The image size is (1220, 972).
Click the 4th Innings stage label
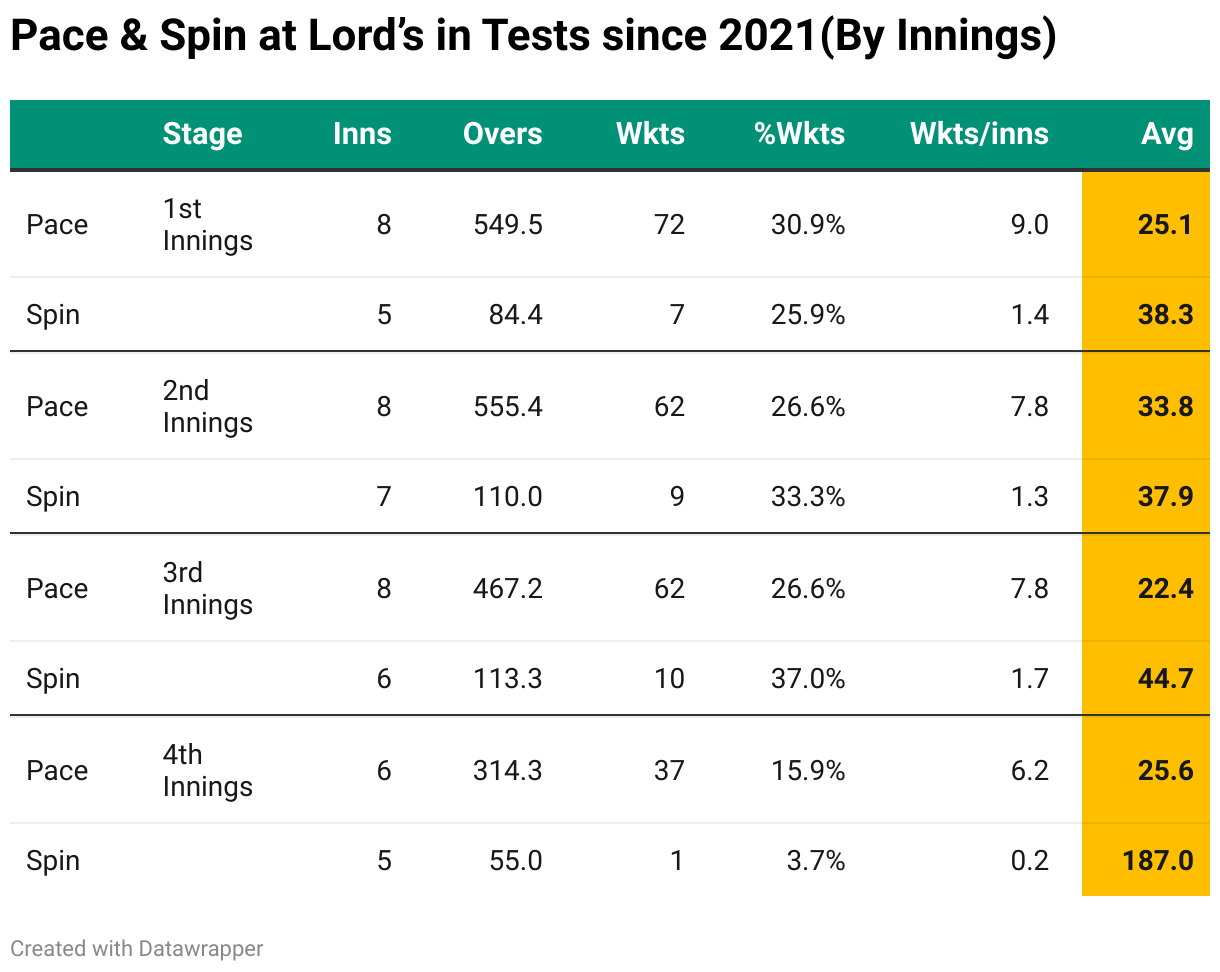tap(207, 770)
